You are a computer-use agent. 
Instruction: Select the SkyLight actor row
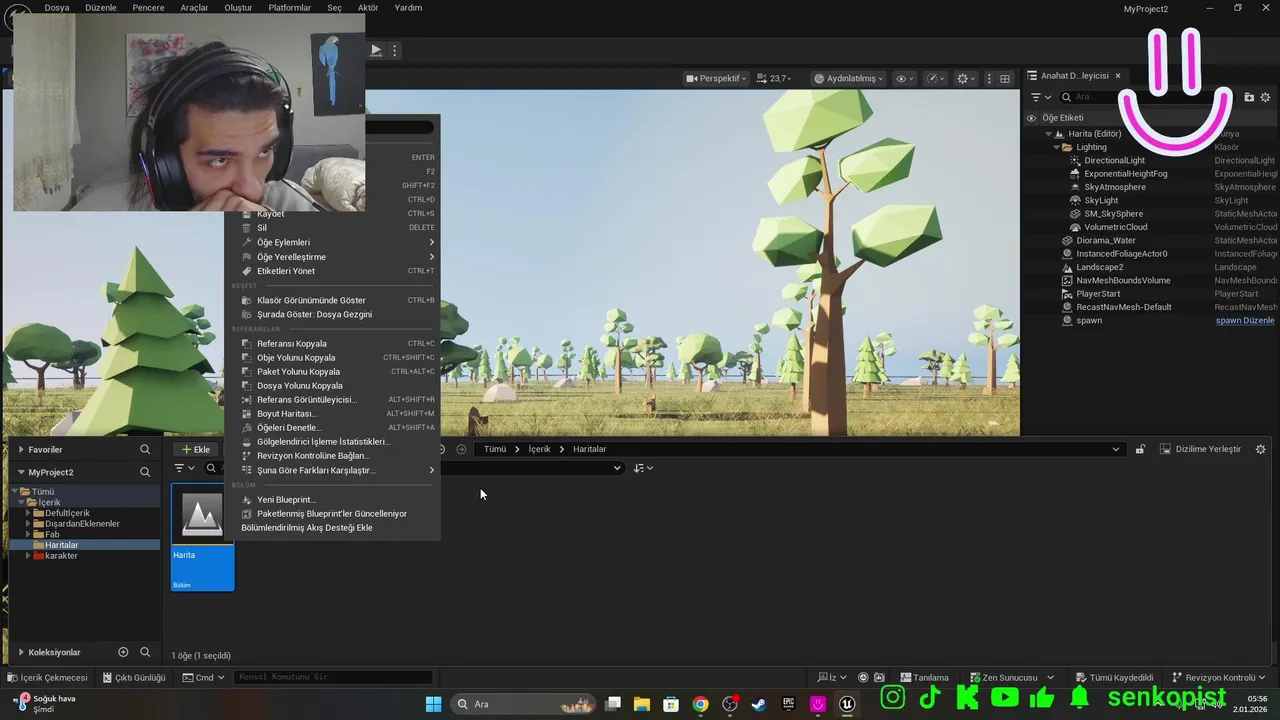tap(1101, 200)
